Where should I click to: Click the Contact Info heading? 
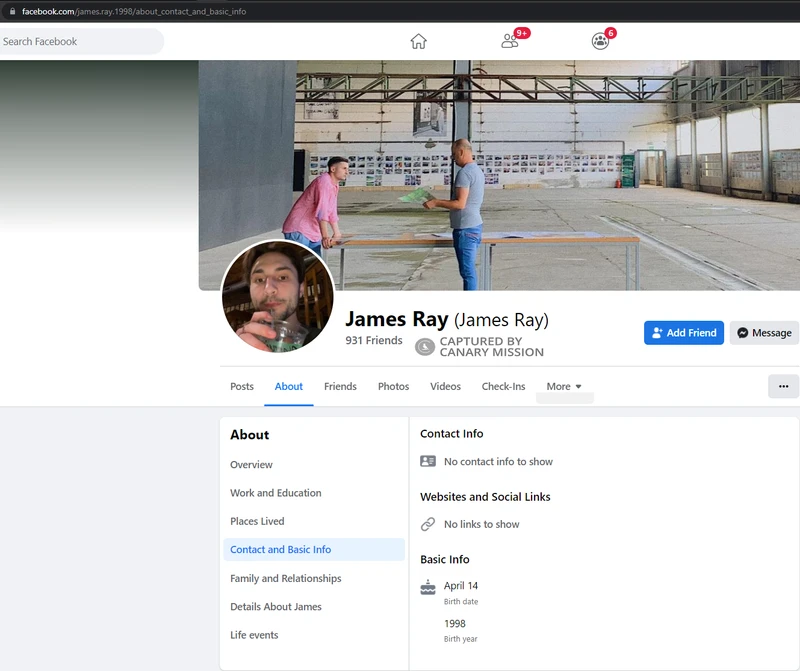point(452,434)
